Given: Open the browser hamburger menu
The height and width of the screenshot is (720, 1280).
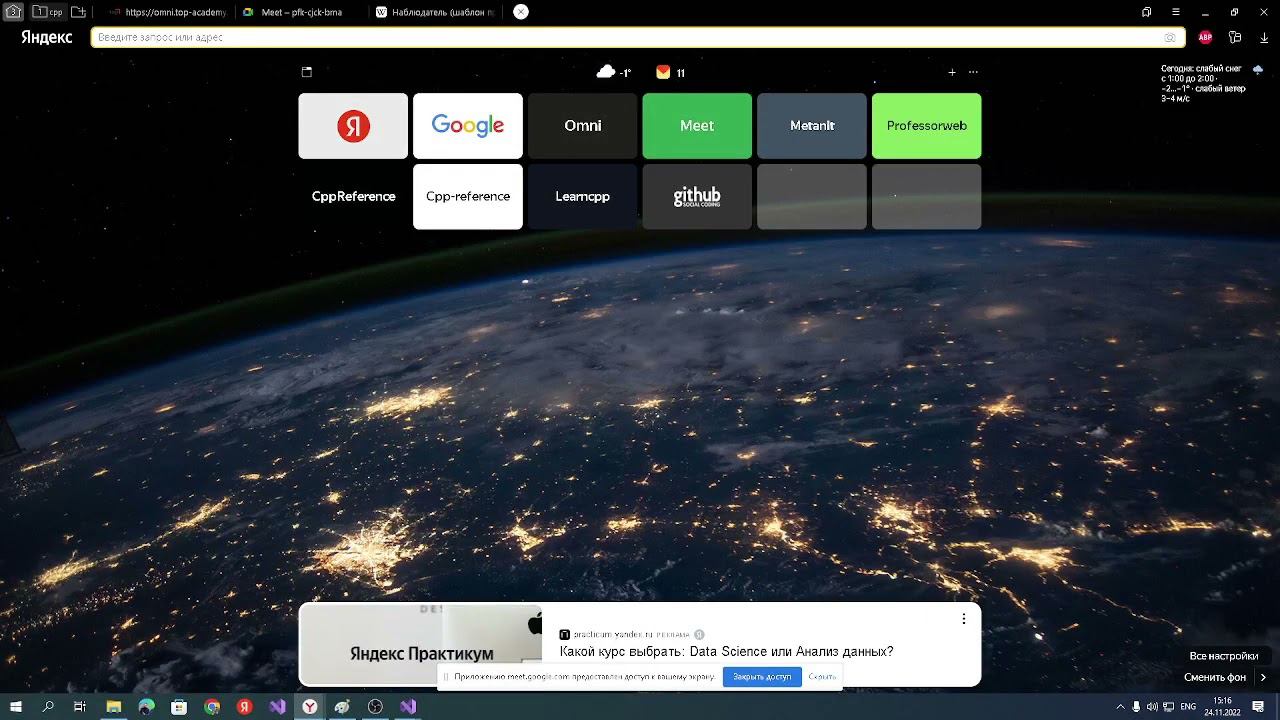Looking at the screenshot, I should tap(1176, 12).
